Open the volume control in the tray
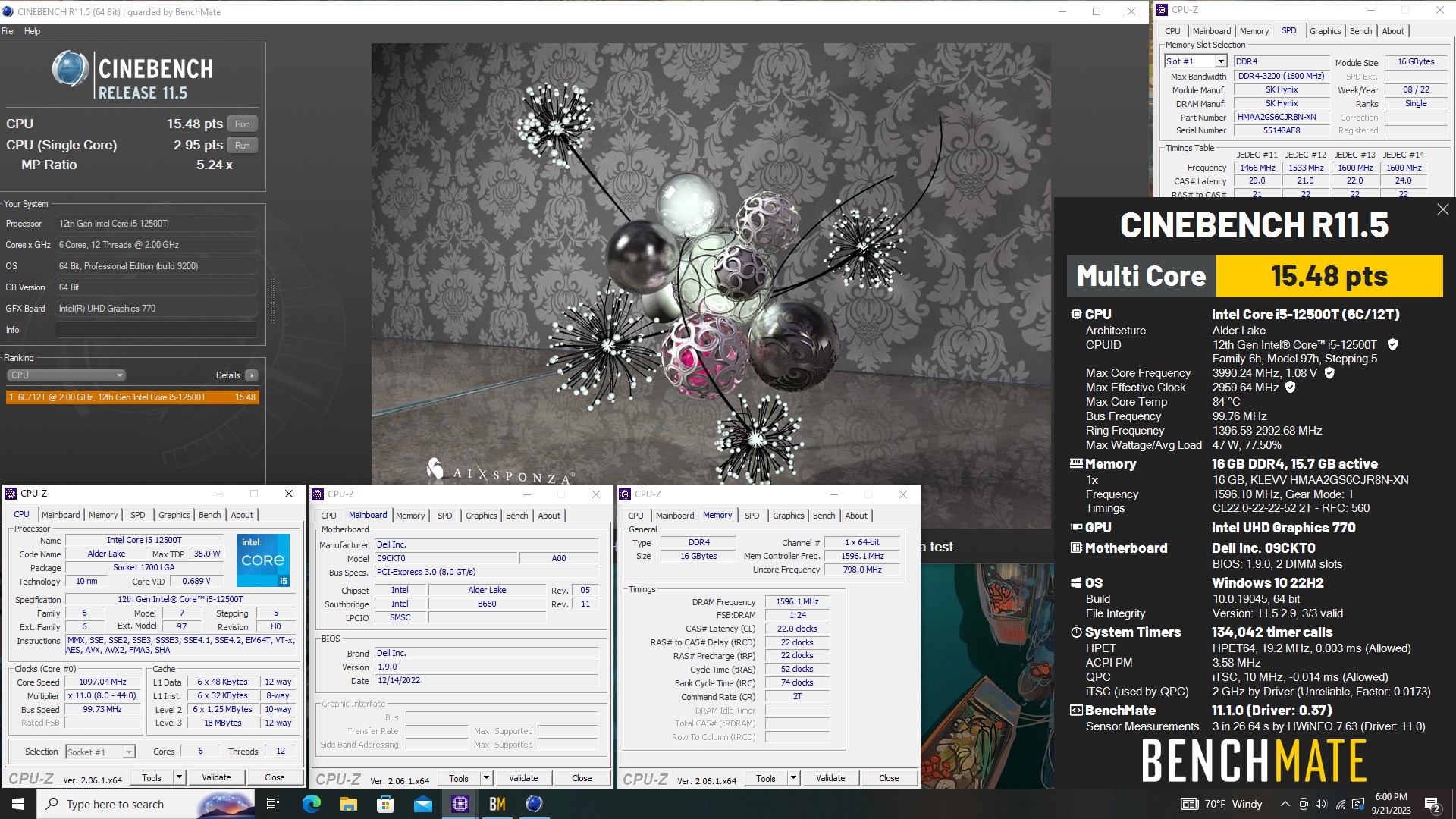This screenshot has width=1456, height=819. (x=1322, y=804)
